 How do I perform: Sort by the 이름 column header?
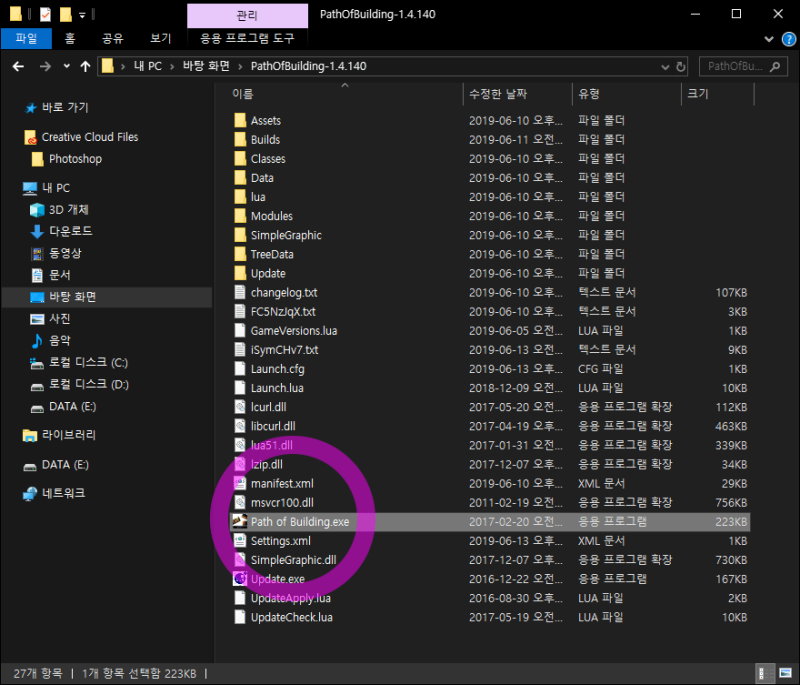pyautogui.click(x=243, y=94)
